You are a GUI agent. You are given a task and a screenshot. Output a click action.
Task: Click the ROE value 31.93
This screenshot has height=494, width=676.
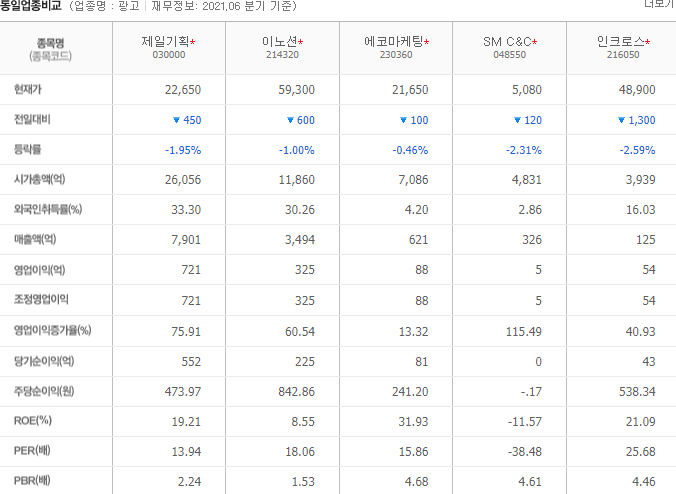click(x=413, y=421)
